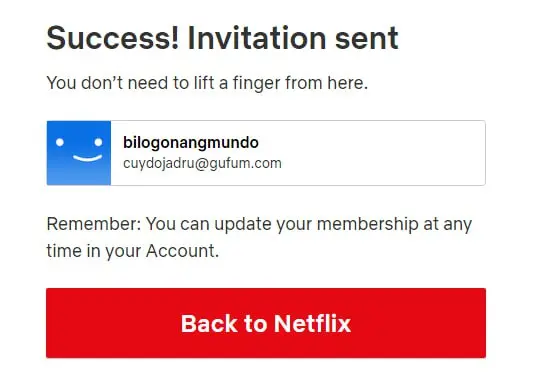
Task: Click the word Remember: in paragraph
Action: pos(94,224)
